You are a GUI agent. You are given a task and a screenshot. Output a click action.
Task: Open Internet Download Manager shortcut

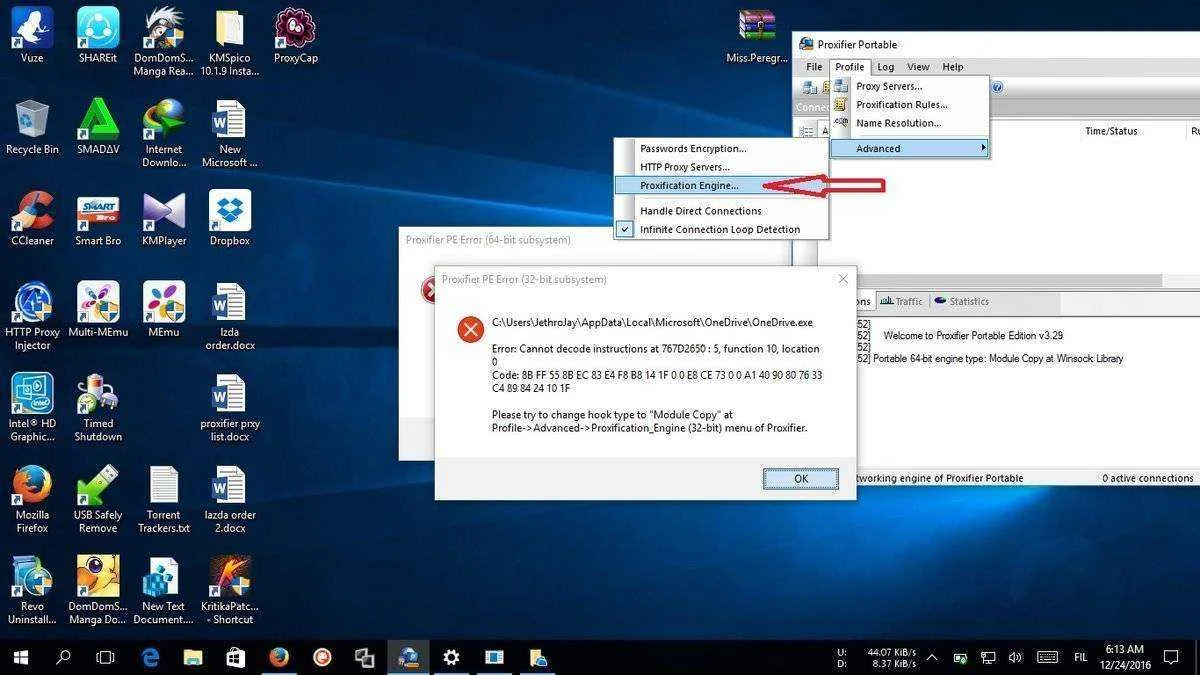[164, 133]
